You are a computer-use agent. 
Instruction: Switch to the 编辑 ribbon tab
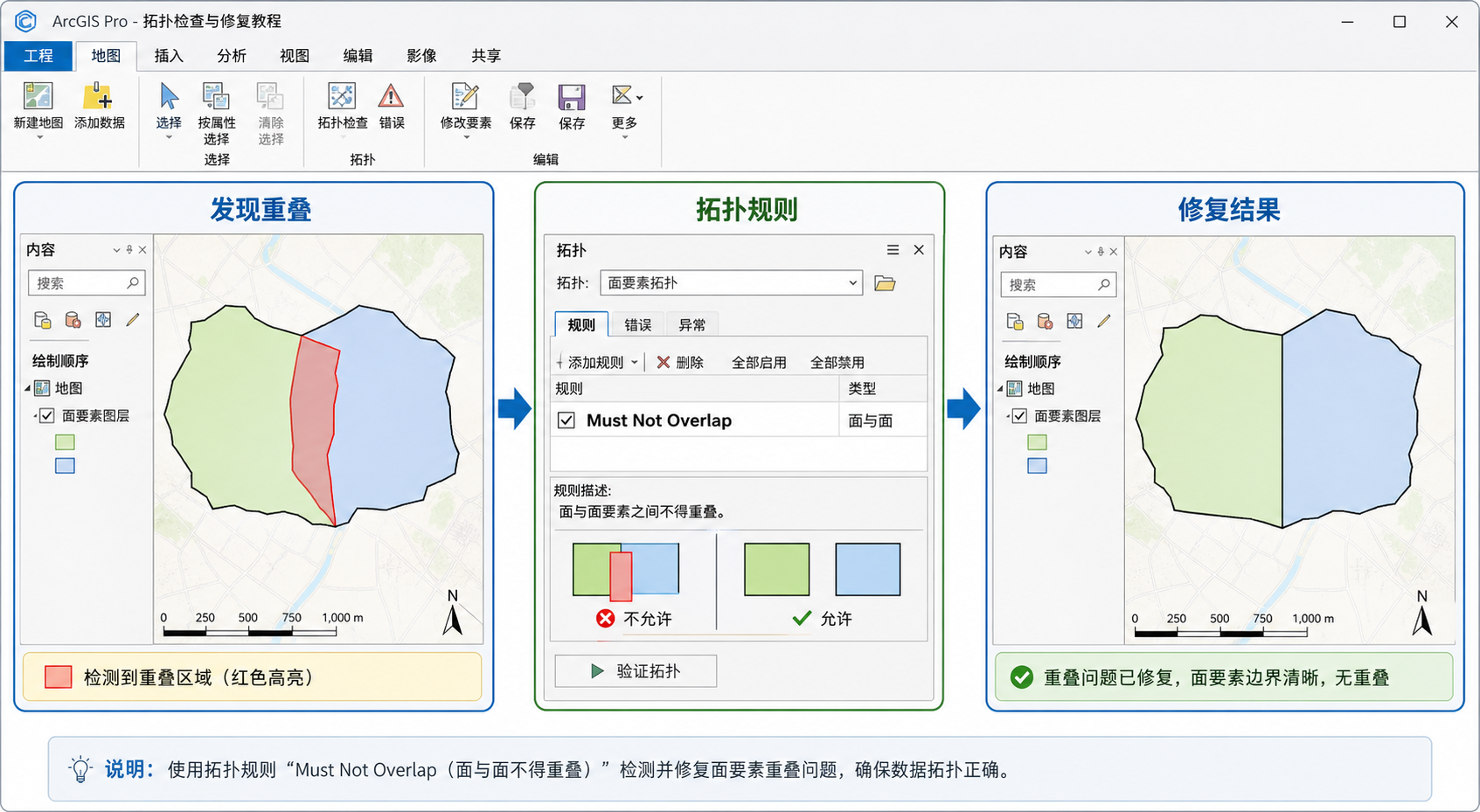[358, 56]
